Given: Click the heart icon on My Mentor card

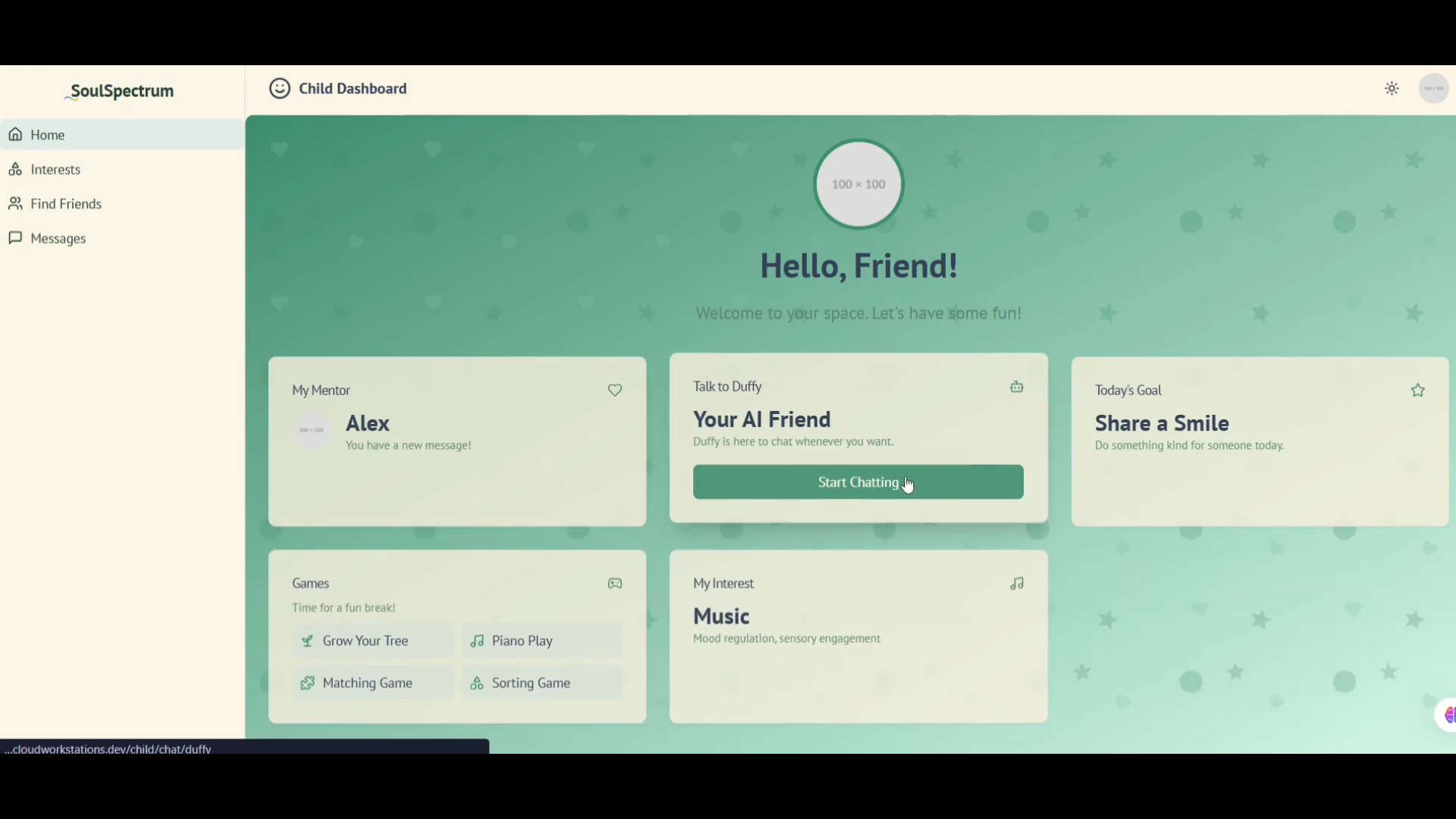Looking at the screenshot, I should (x=615, y=391).
